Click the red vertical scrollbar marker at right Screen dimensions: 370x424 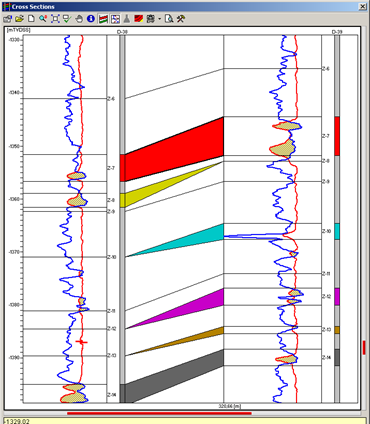pos(364,347)
